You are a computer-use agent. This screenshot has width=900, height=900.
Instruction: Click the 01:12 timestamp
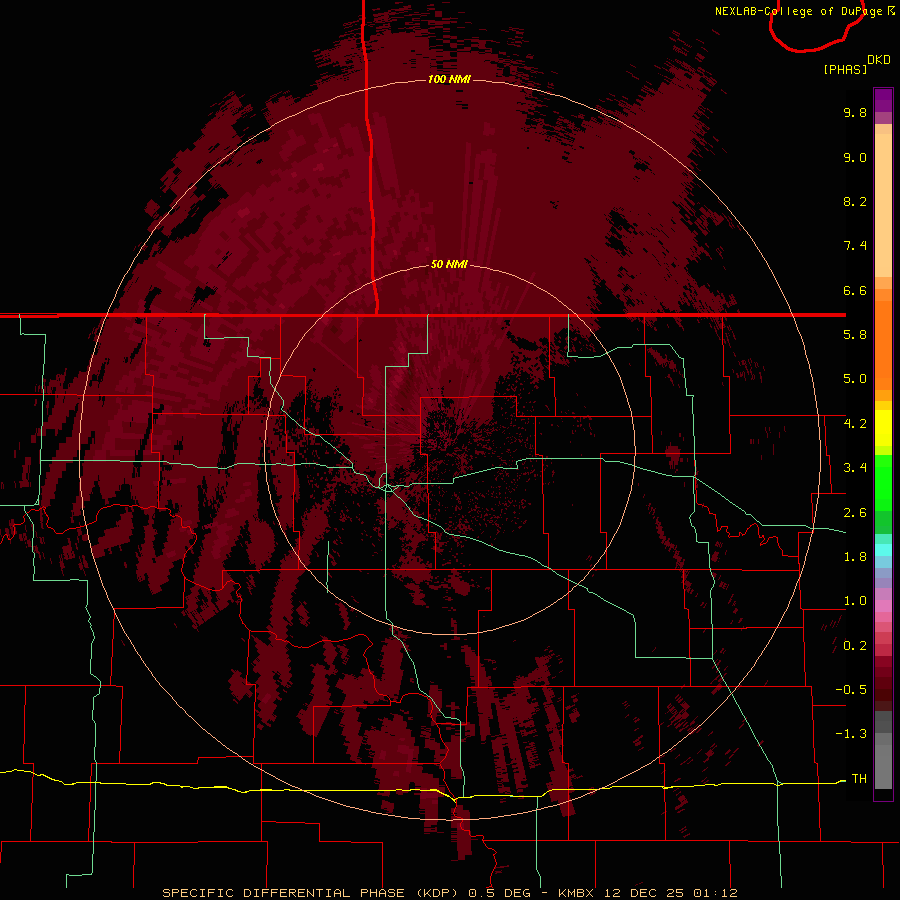[x=715, y=893]
